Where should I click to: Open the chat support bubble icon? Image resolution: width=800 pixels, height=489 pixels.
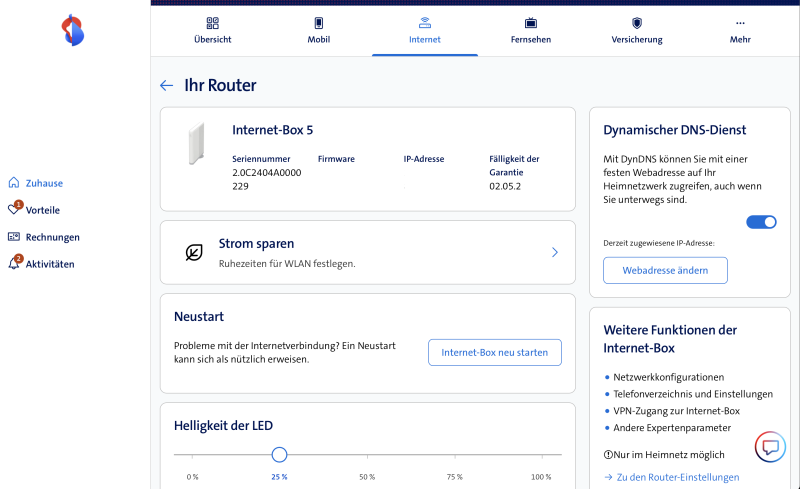point(769,448)
